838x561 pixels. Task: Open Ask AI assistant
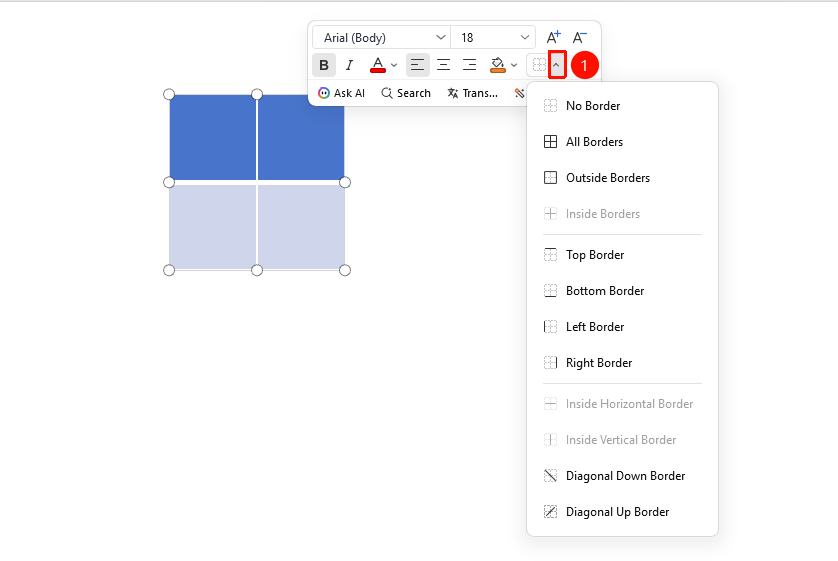pyautogui.click(x=341, y=93)
